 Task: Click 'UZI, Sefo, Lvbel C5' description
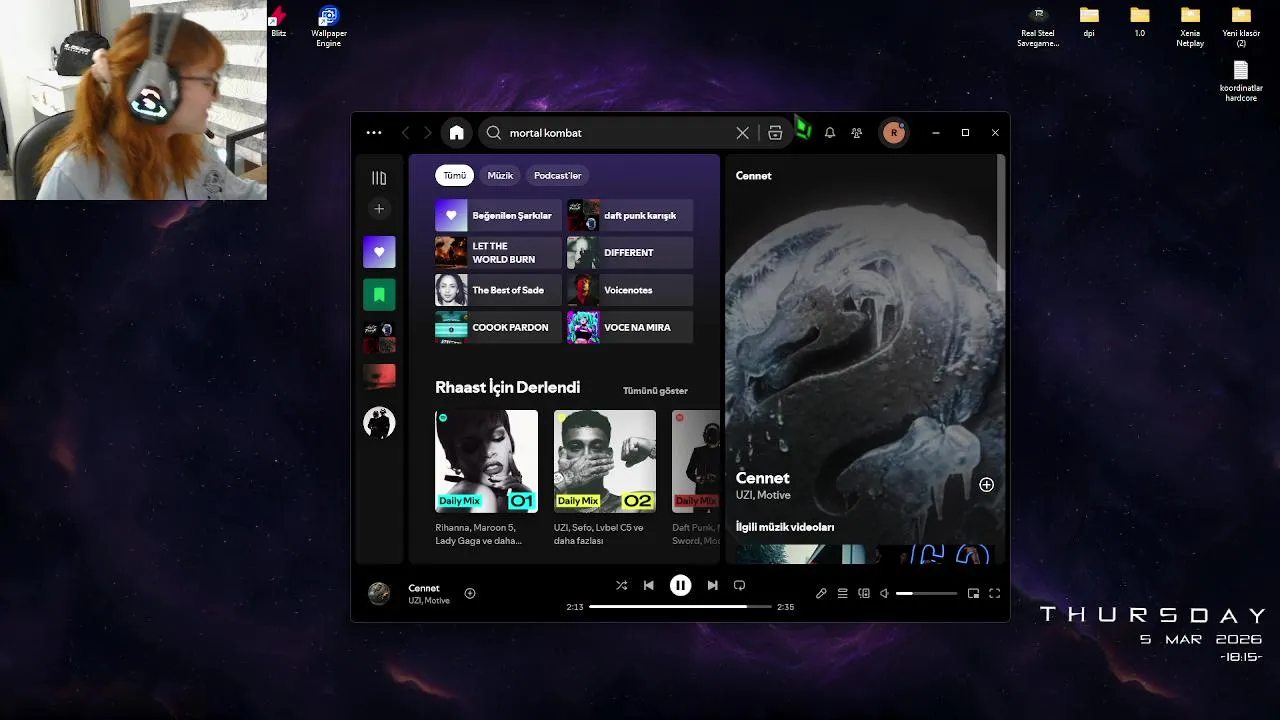point(598,534)
